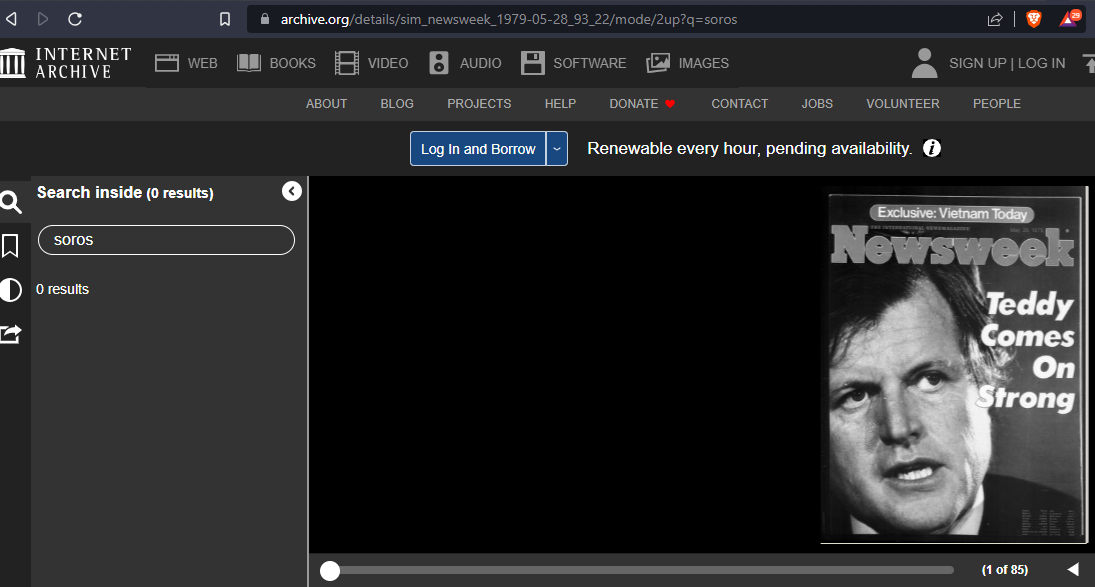Image resolution: width=1095 pixels, height=587 pixels.
Task: Click the page scrubber track
Action: coord(638,570)
